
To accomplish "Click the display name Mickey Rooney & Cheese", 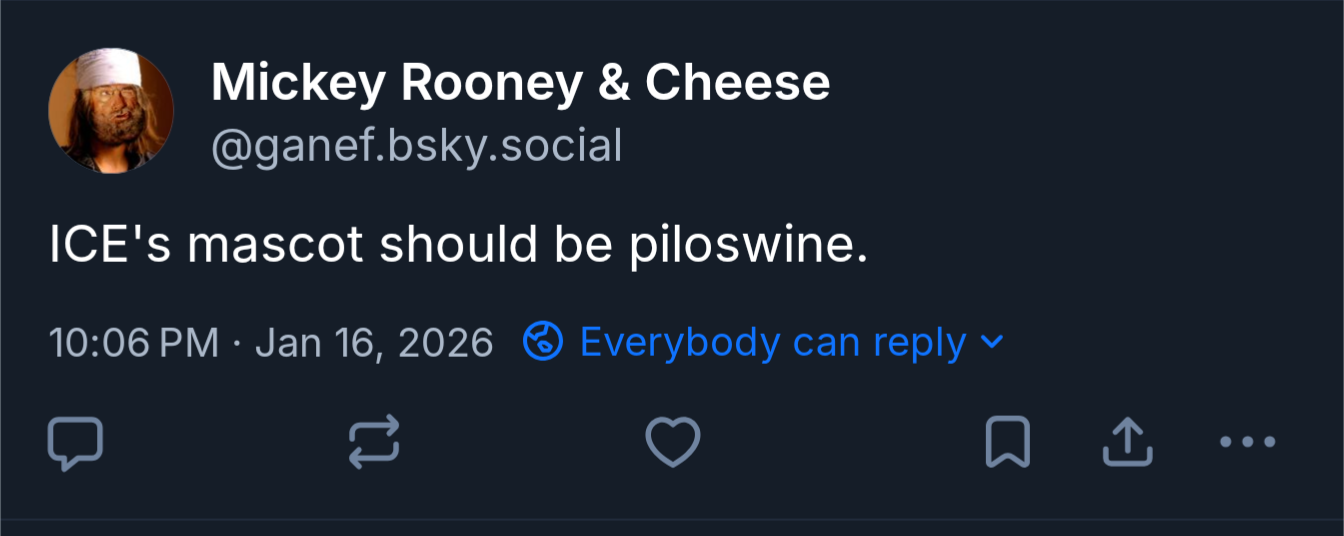I will pos(520,83).
